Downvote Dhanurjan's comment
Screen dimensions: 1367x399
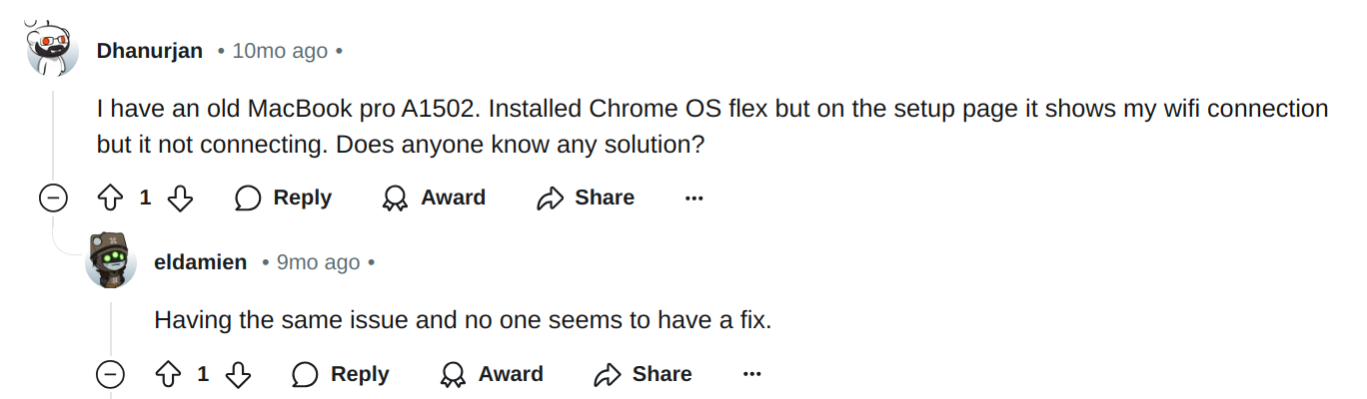coord(180,198)
